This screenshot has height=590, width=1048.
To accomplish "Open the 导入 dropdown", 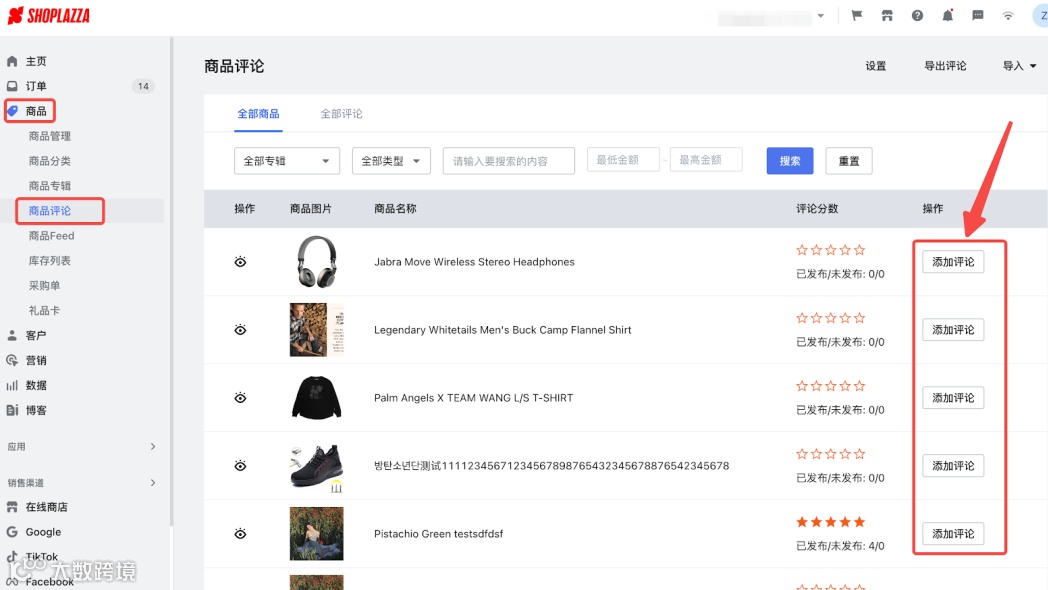I will [x=1019, y=65].
